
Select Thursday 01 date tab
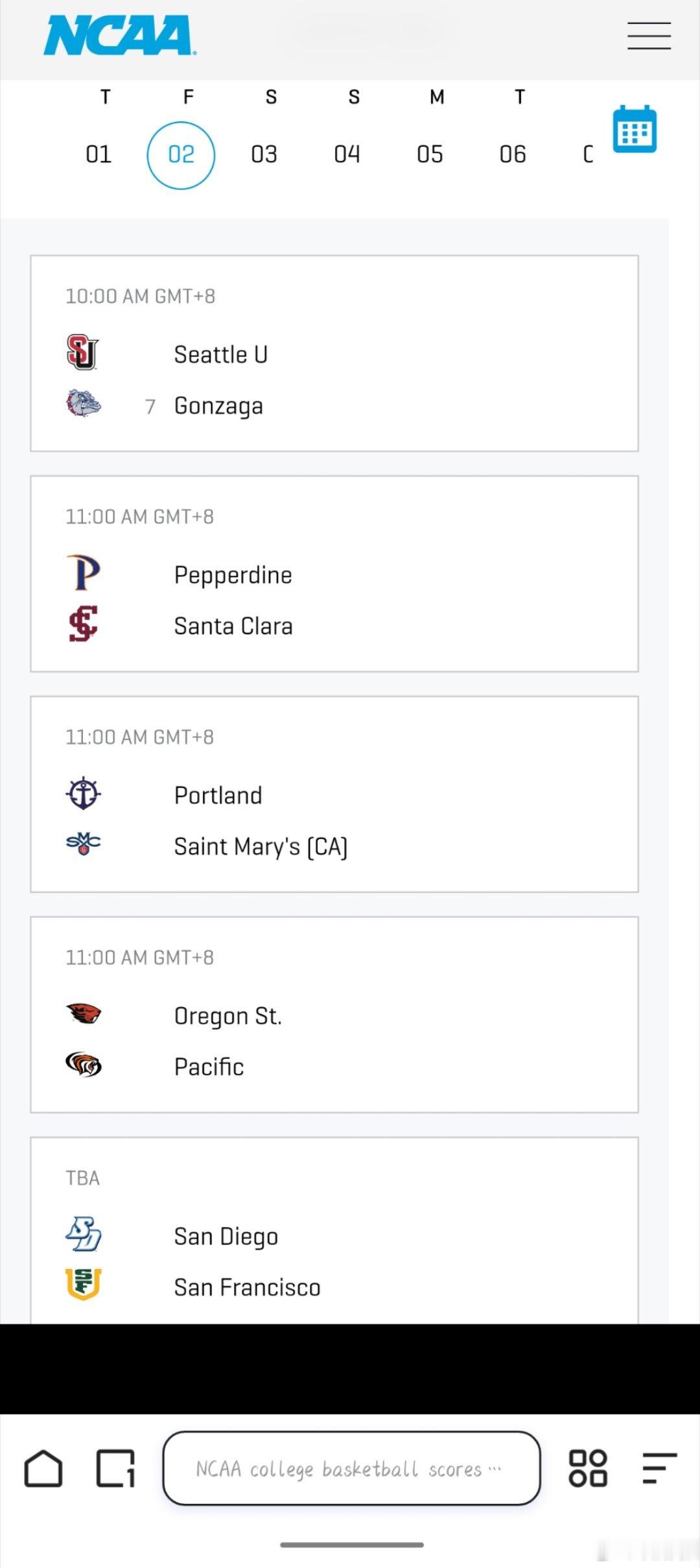point(99,154)
